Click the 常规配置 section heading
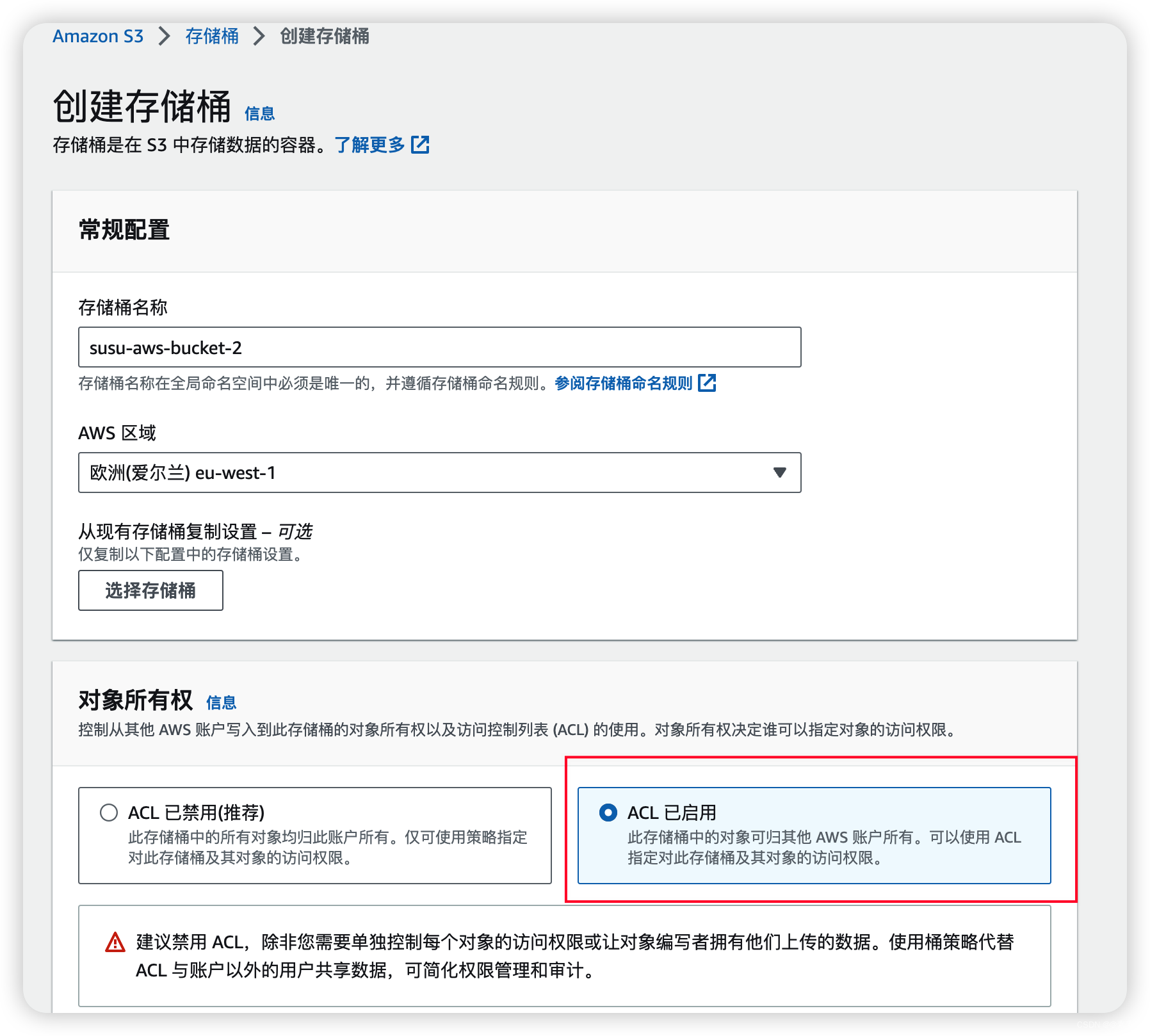 [124, 230]
